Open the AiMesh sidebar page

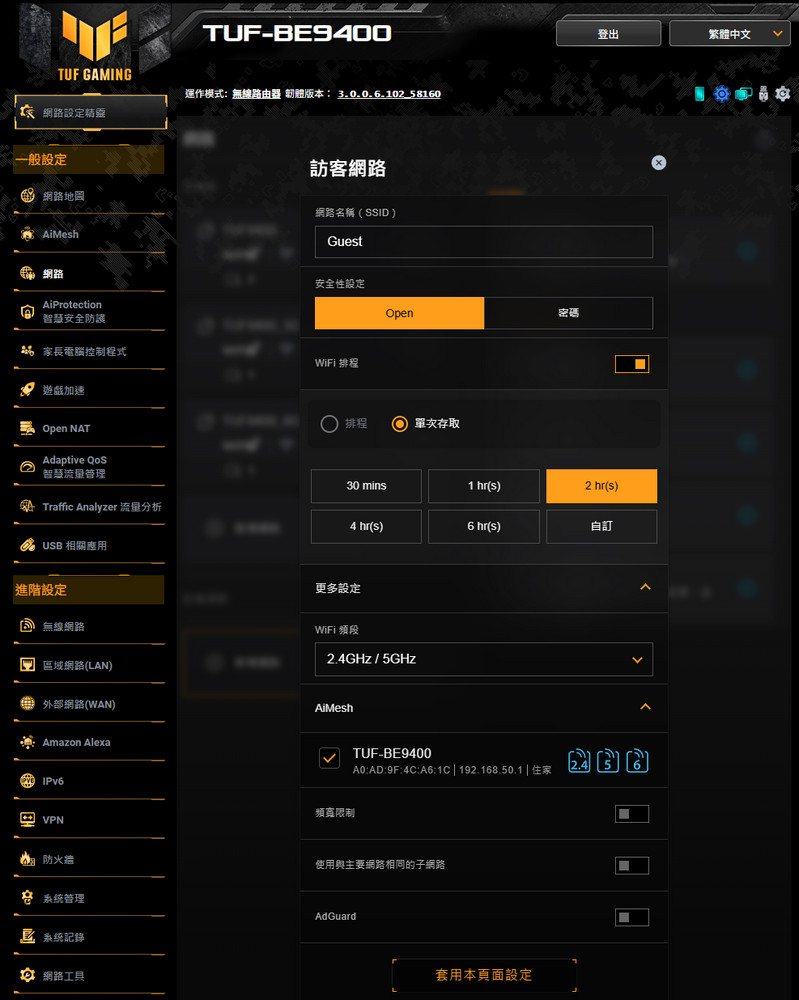tap(60, 235)
